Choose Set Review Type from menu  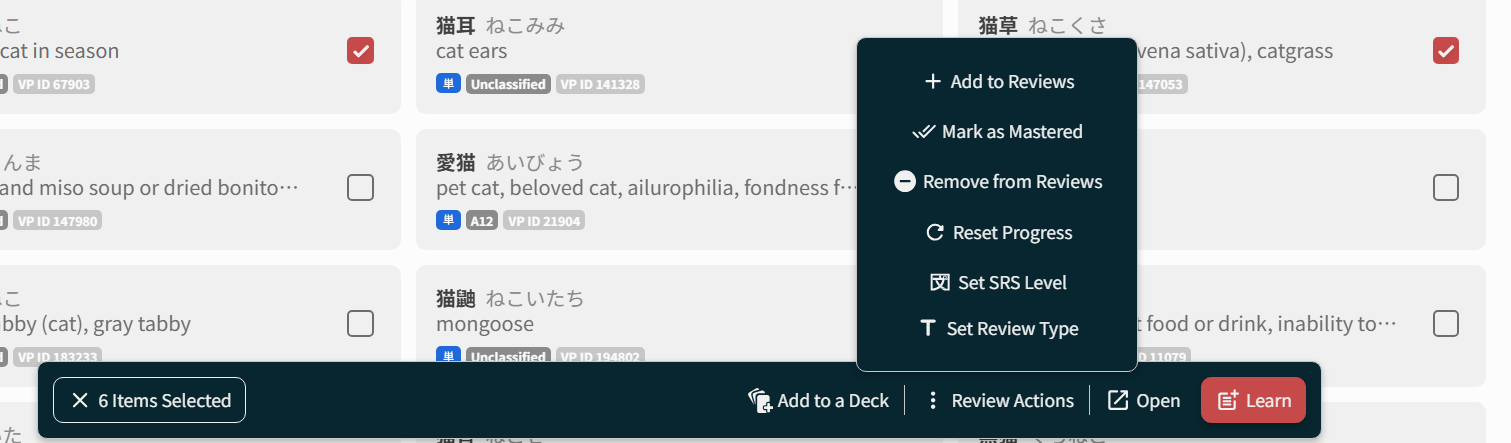(x=1011, y=329)
